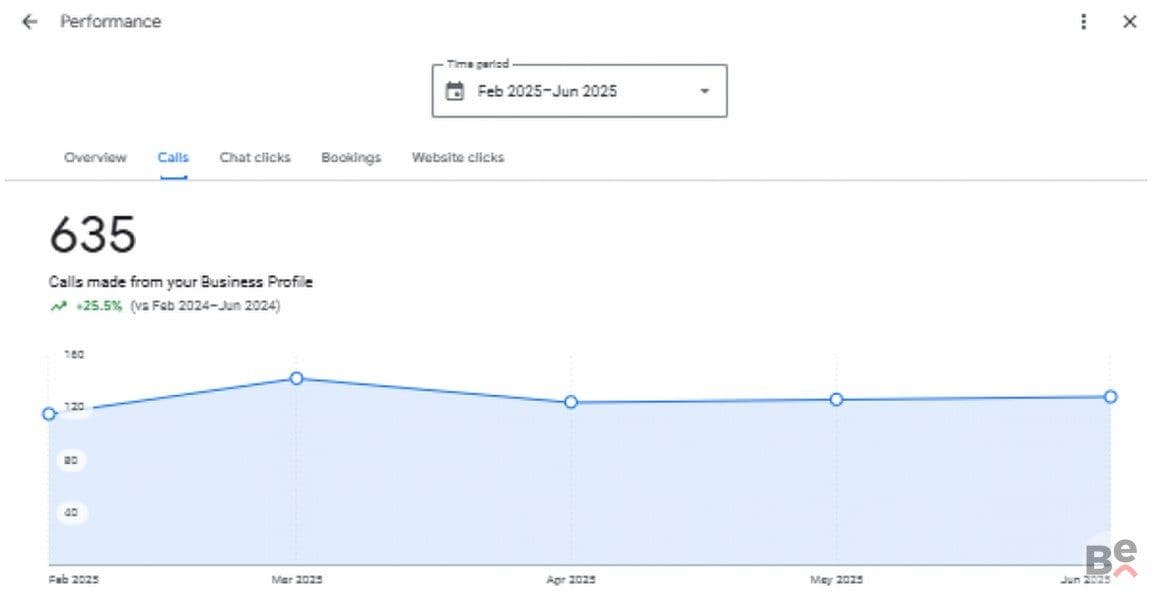Click the May 2025 axis label
The width and height of the screenshot is (1152, 600).
click(x=836, y=579)
